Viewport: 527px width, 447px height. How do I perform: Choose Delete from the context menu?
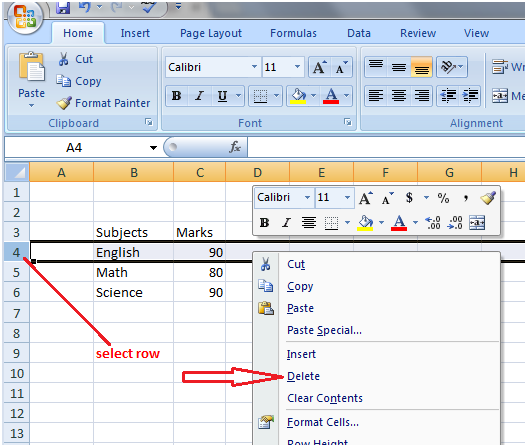click(303, 376)
